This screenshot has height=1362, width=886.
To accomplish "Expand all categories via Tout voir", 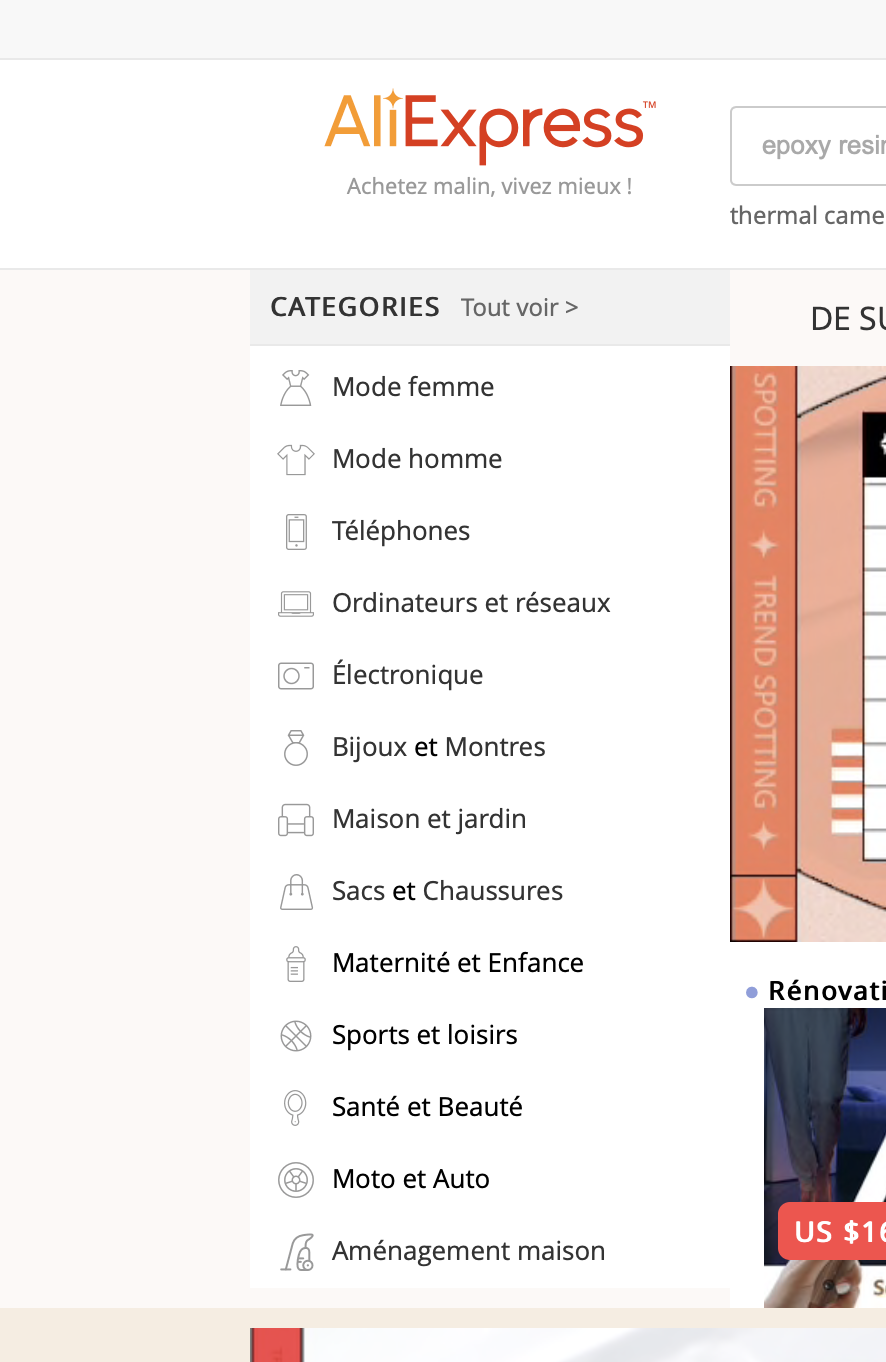I will 519,307.
